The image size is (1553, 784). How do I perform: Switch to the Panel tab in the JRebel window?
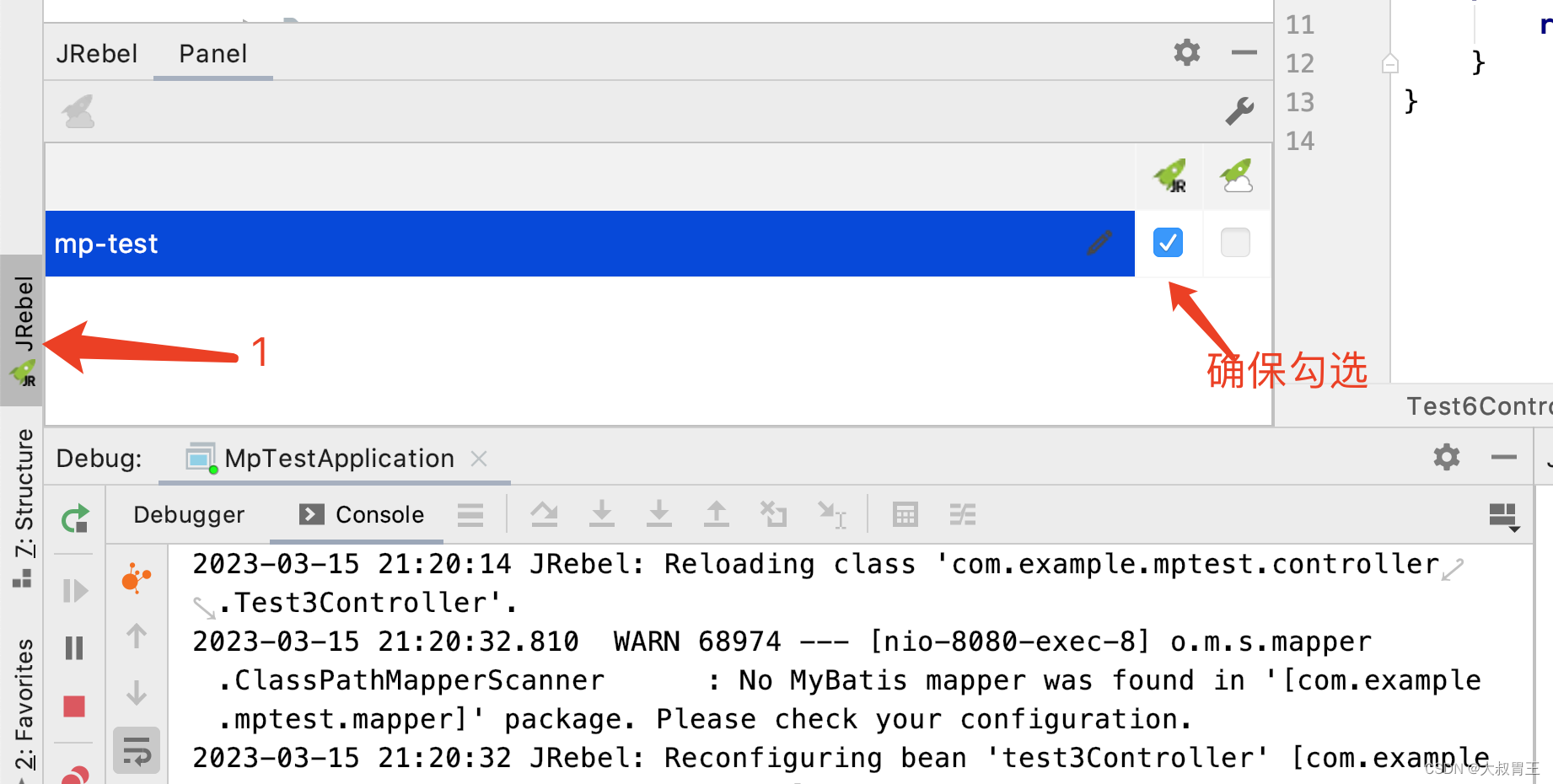pyautogui.click(x=212, y=52)
